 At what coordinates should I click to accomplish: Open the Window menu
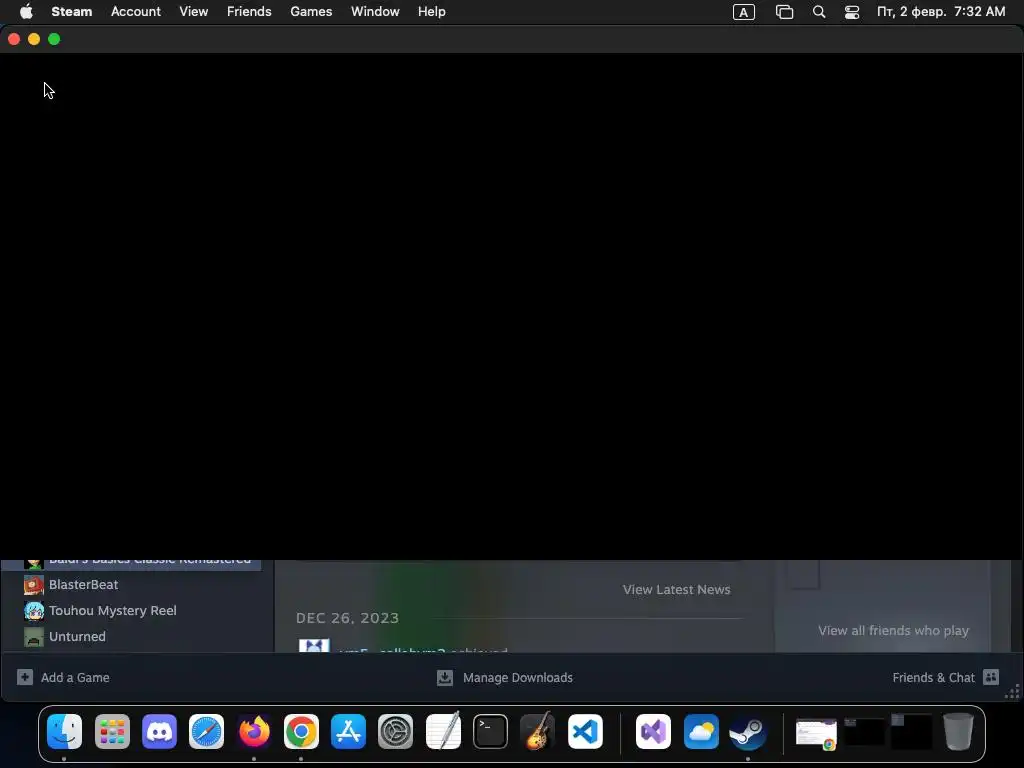click(376, 12)
